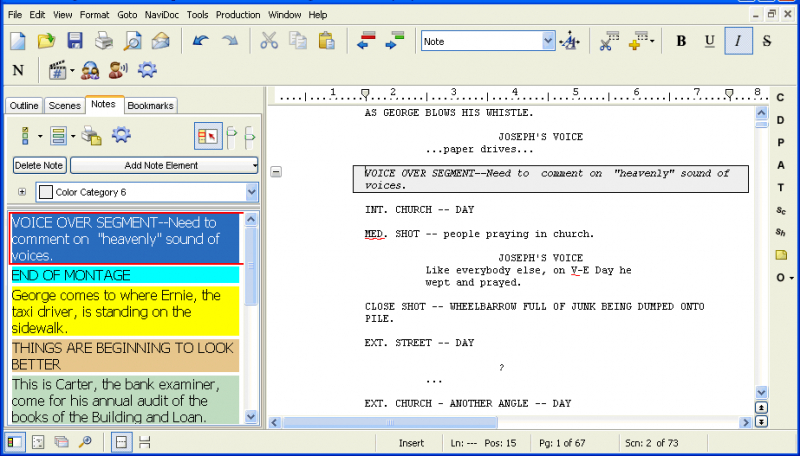The image size is (800, 456).
Task: Click the Undo arrow icon
Action: (201, 41)
